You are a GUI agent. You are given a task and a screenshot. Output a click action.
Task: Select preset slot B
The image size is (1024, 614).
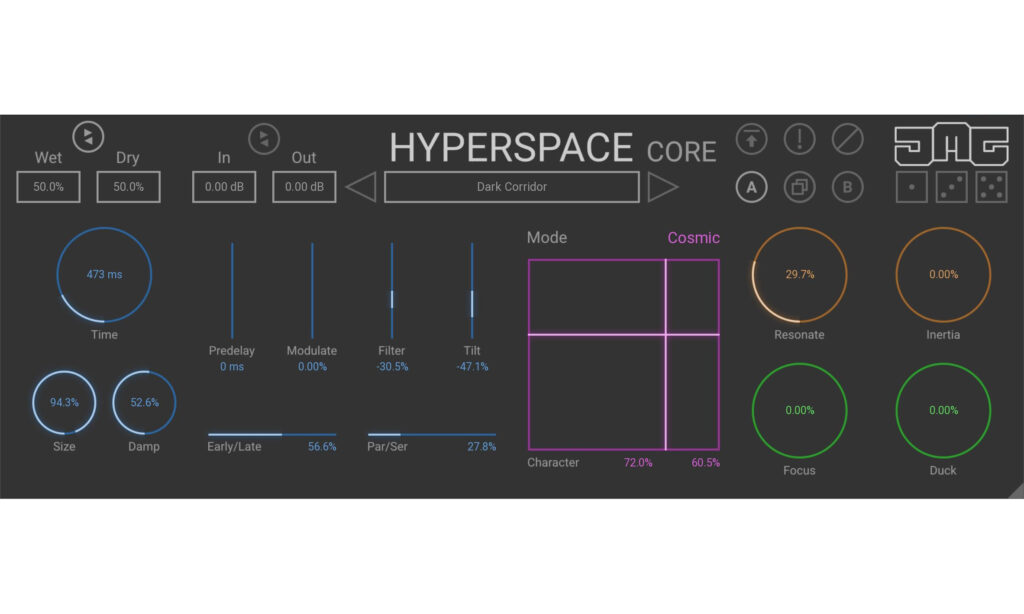[848, 187]
